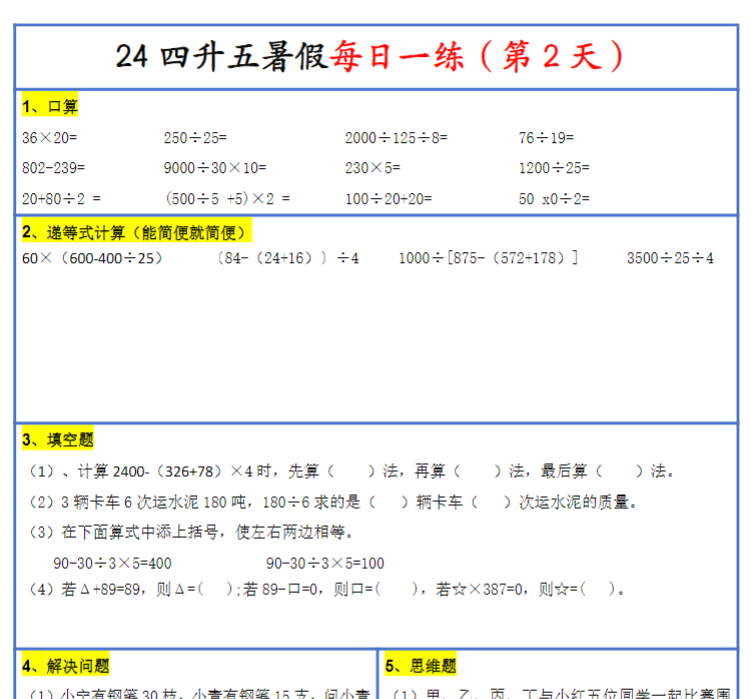Click the problem '9000÷30×10='
The width and height of the screenshot is (751, 699).
click(x=215, y=168)
